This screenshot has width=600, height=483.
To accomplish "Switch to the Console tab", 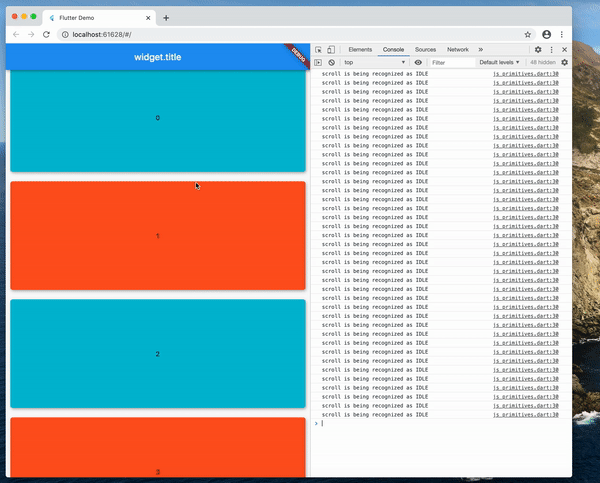I will click(393, 50).
